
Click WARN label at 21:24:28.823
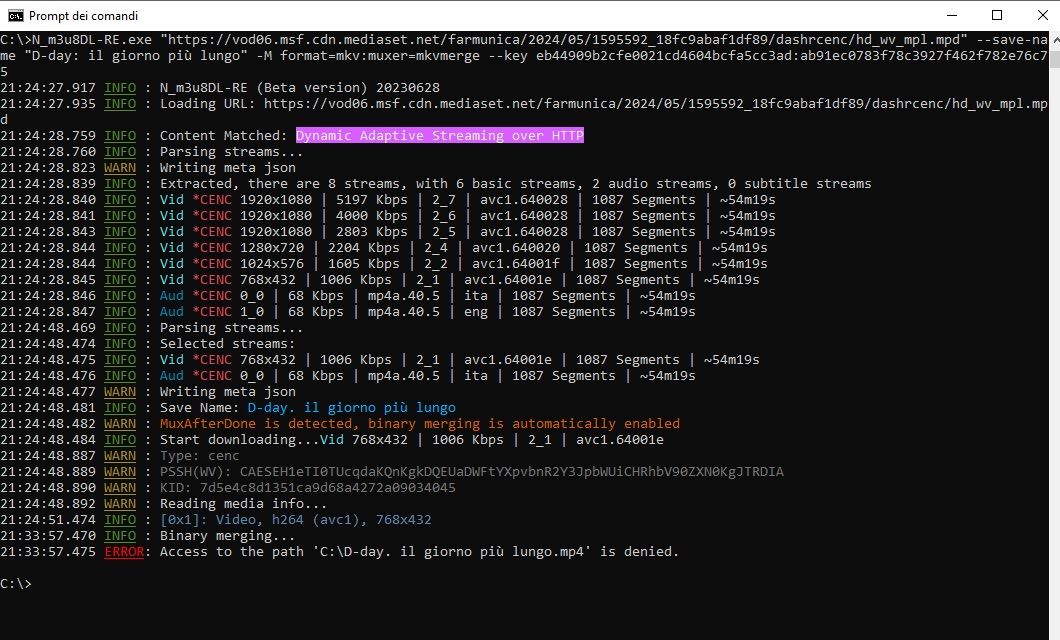point(120,168)
